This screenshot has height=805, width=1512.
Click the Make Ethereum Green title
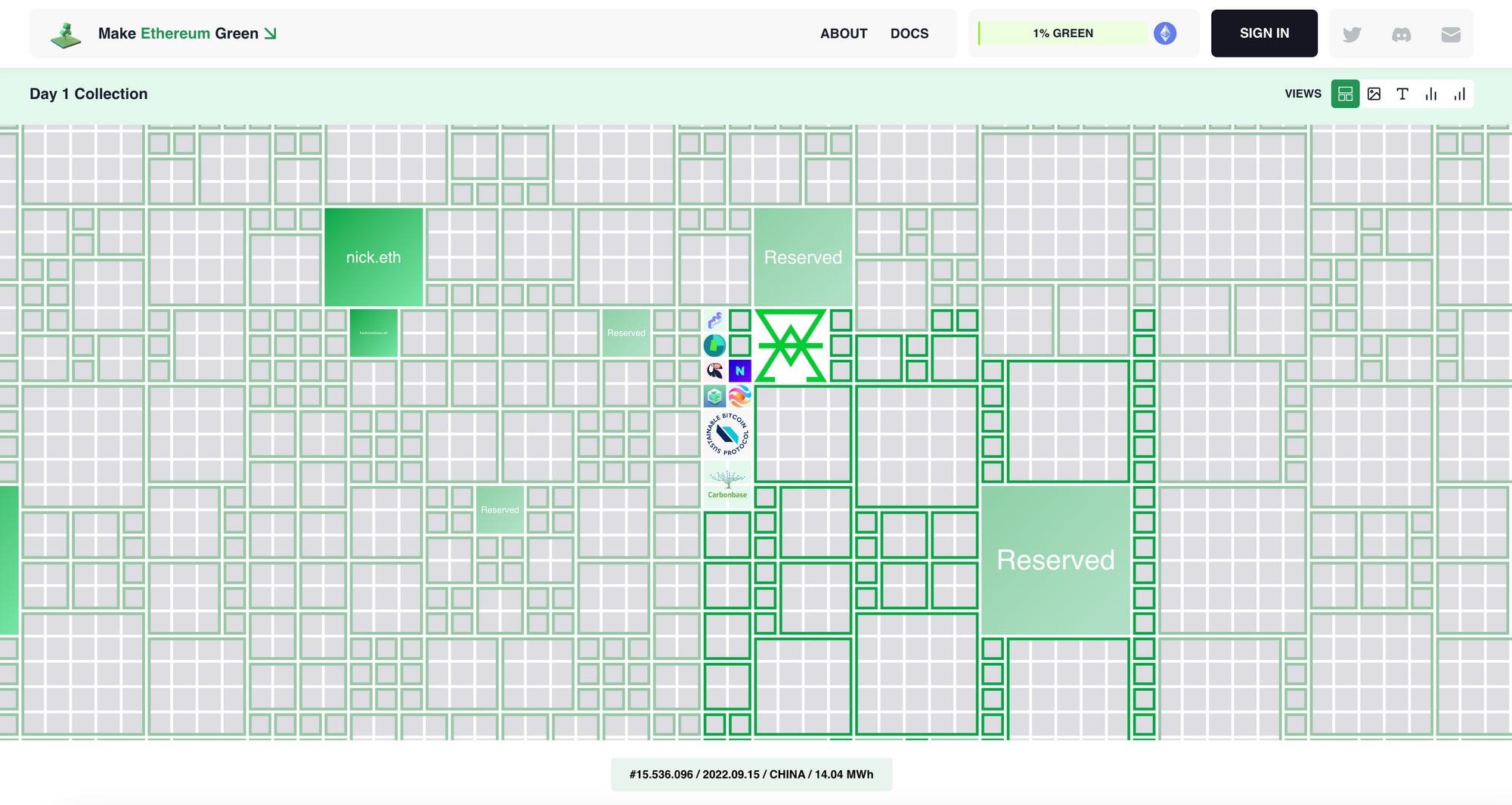178,33
